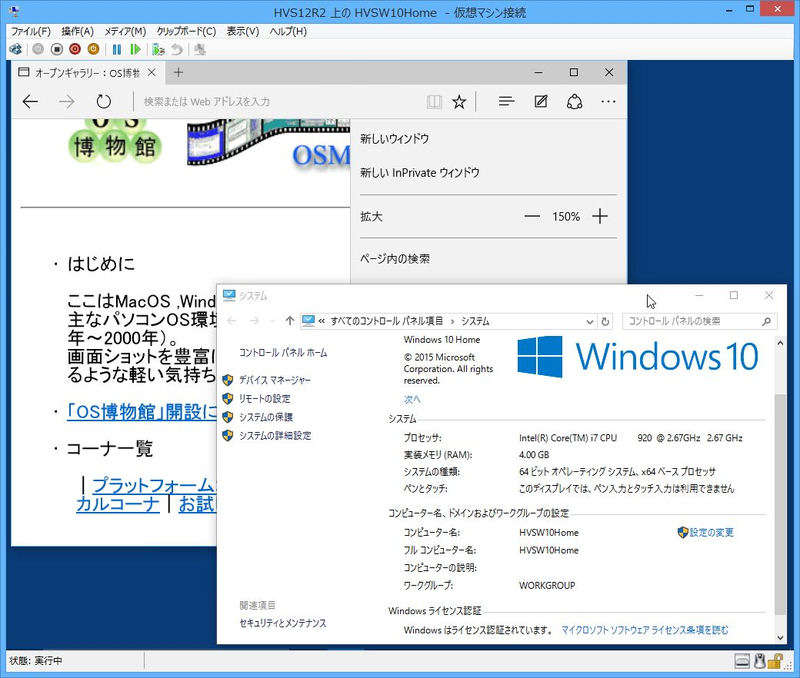Open デバイス マネージャー
800x678 pixels.
[274, 380]
